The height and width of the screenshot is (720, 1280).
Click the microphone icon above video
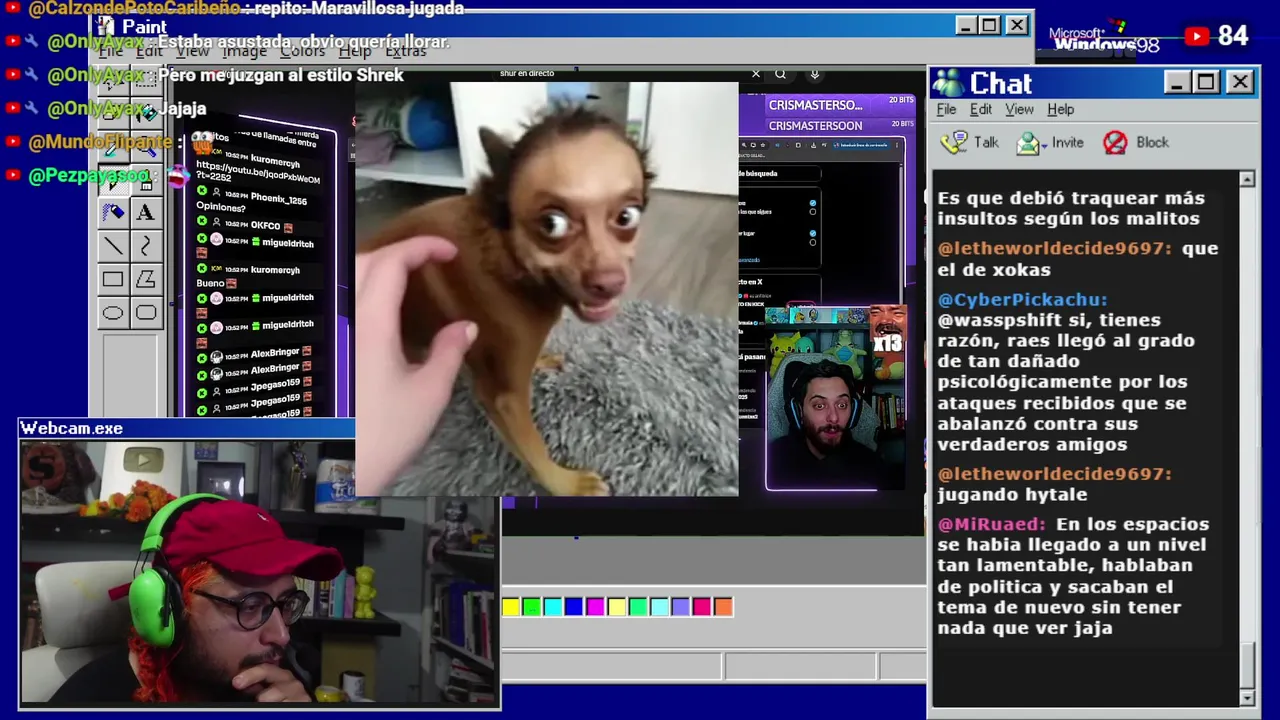pyautogui.click(x=815, y=74)
